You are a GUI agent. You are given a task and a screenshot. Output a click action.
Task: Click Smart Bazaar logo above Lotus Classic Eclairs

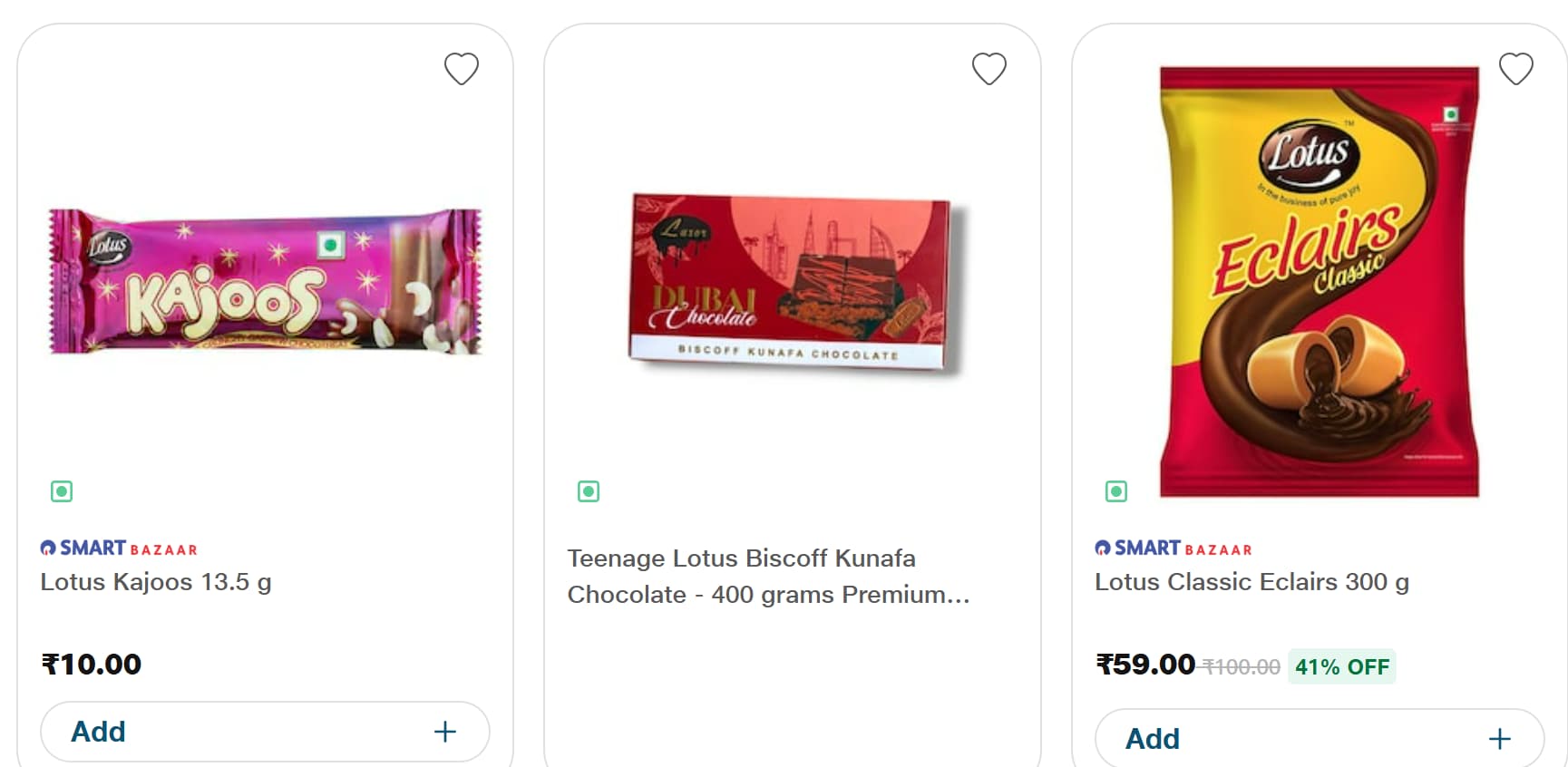pyautogui.click(x=1174, y=549)
